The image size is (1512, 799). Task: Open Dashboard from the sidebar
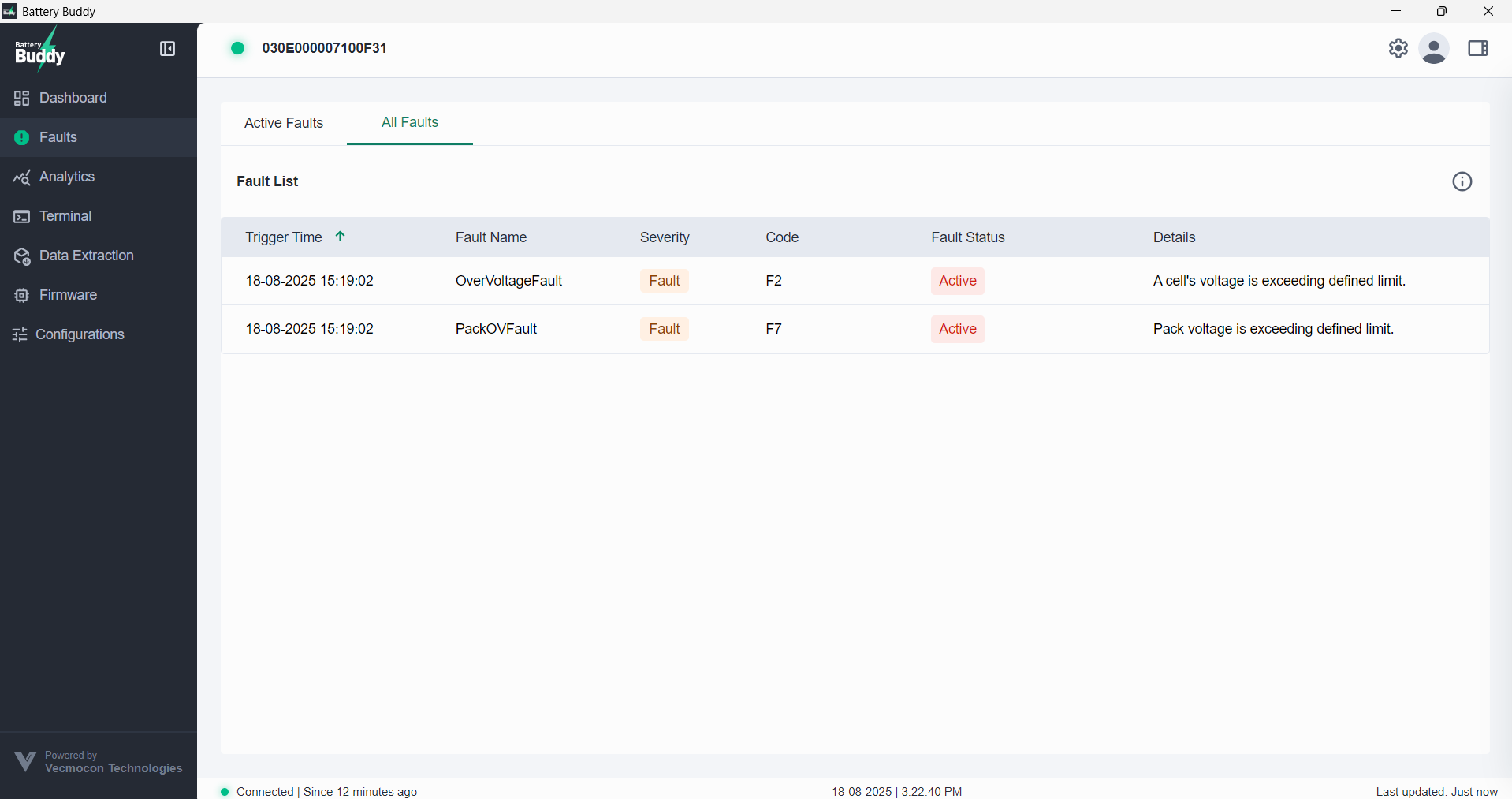pos(73,98)
